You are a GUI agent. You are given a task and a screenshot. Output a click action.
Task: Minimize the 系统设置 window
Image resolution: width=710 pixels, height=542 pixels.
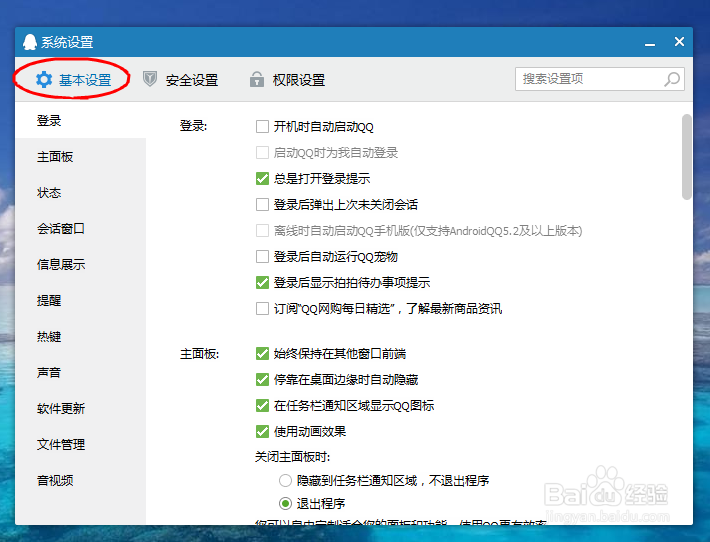pyautogui.click(x=650, y=44)
